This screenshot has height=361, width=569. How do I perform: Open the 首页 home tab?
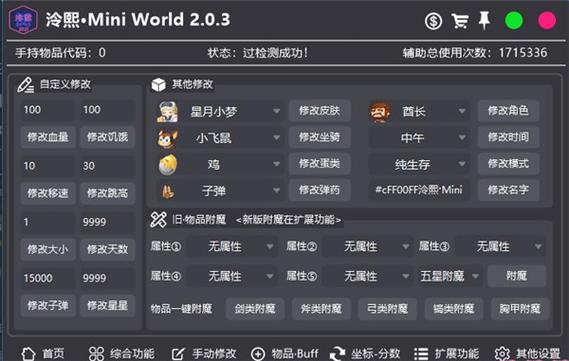(x=42, y=353)
